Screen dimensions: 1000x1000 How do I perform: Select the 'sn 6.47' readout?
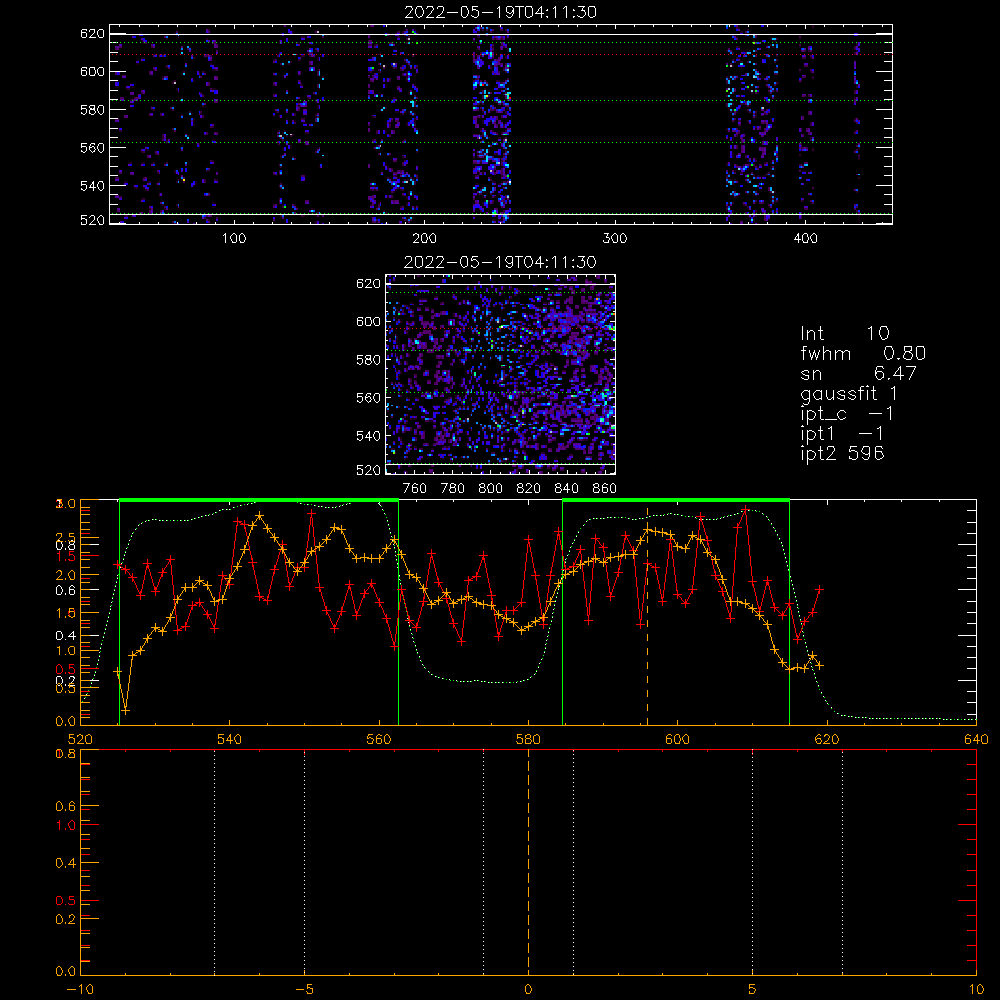(x=858, y=373)
